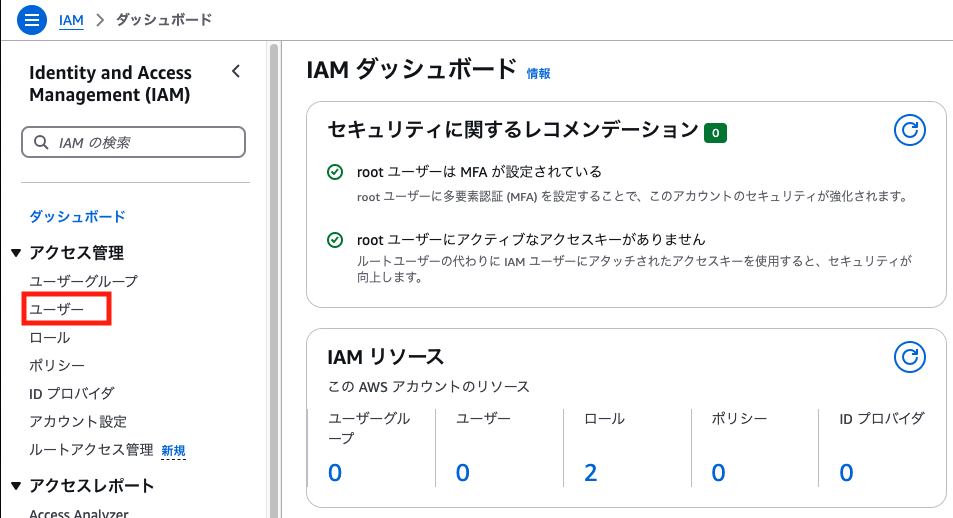Screen dimensions: 953x518
Task: Open ポリシー in the sidebar
Action: [x=57, y=365]
